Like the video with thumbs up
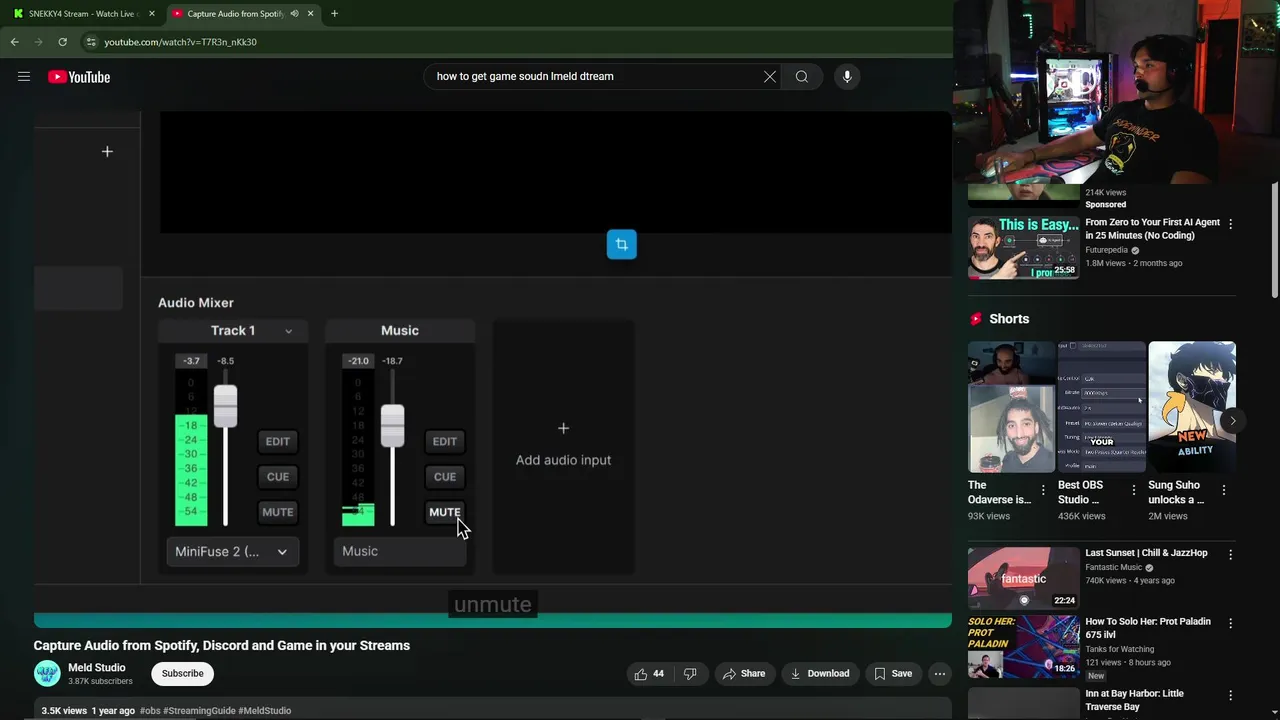This screenshot has height=720, width=1280. 649,674
